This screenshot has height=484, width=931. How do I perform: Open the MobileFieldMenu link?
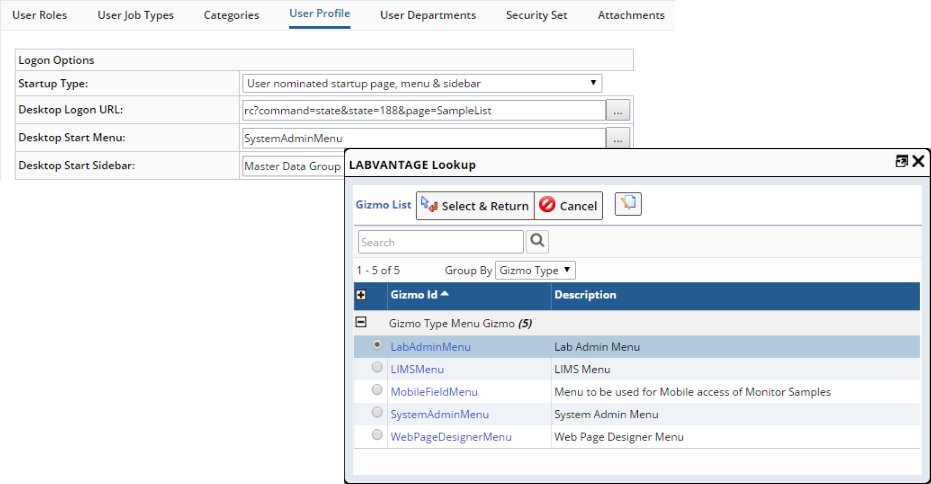tap(434, 392)
